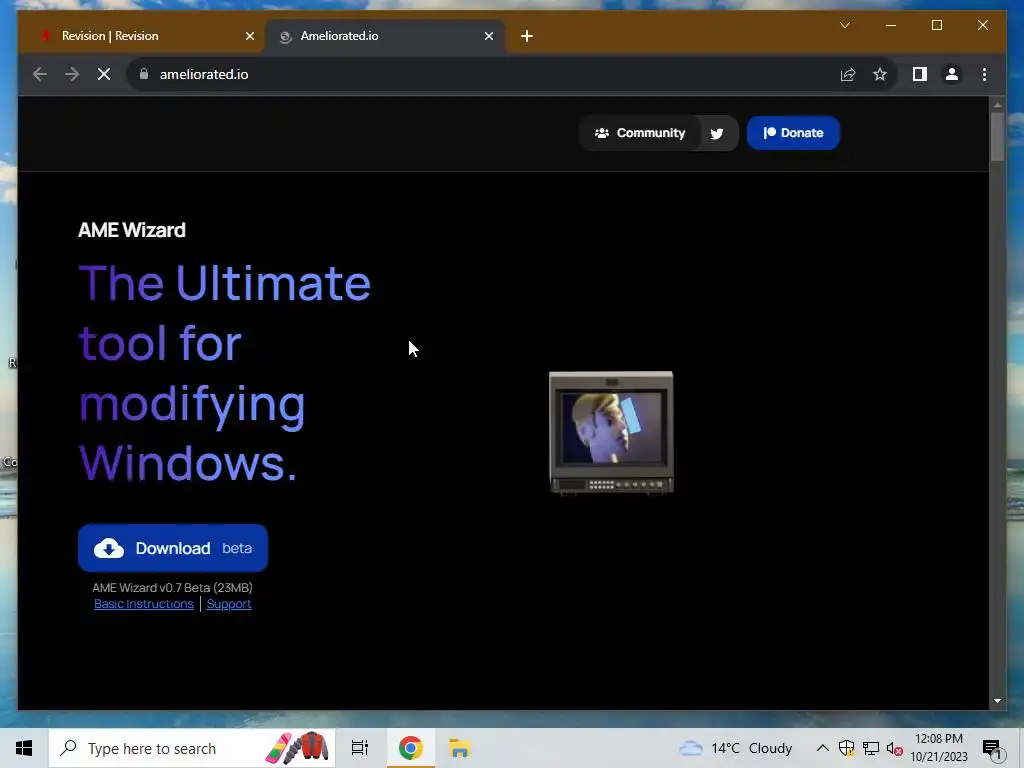View site information via lock icon
Viewport: 1024px width, 768px height.
pos(144,74)
